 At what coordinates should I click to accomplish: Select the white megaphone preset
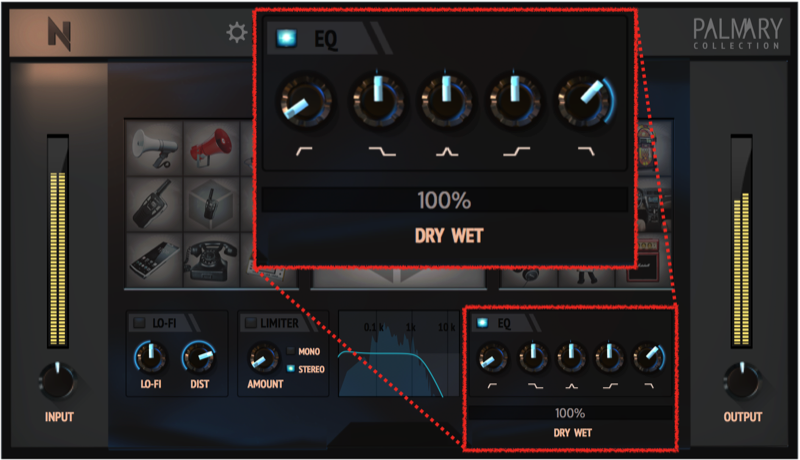[x=154, y=148]
